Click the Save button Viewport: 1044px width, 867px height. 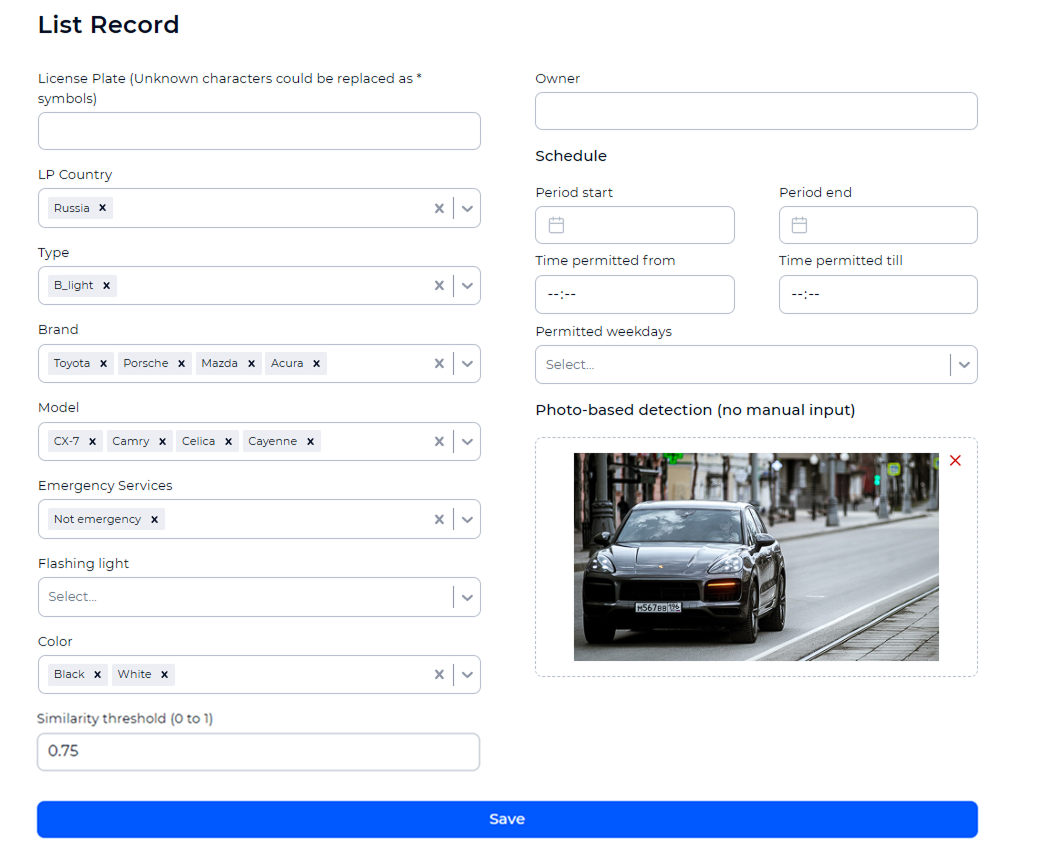click(507, 819)
